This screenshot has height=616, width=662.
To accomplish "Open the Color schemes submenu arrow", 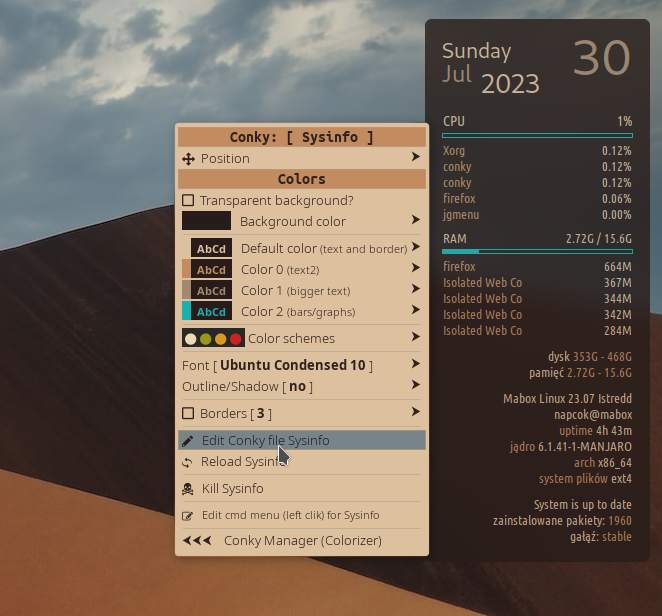I will [415, 338].
